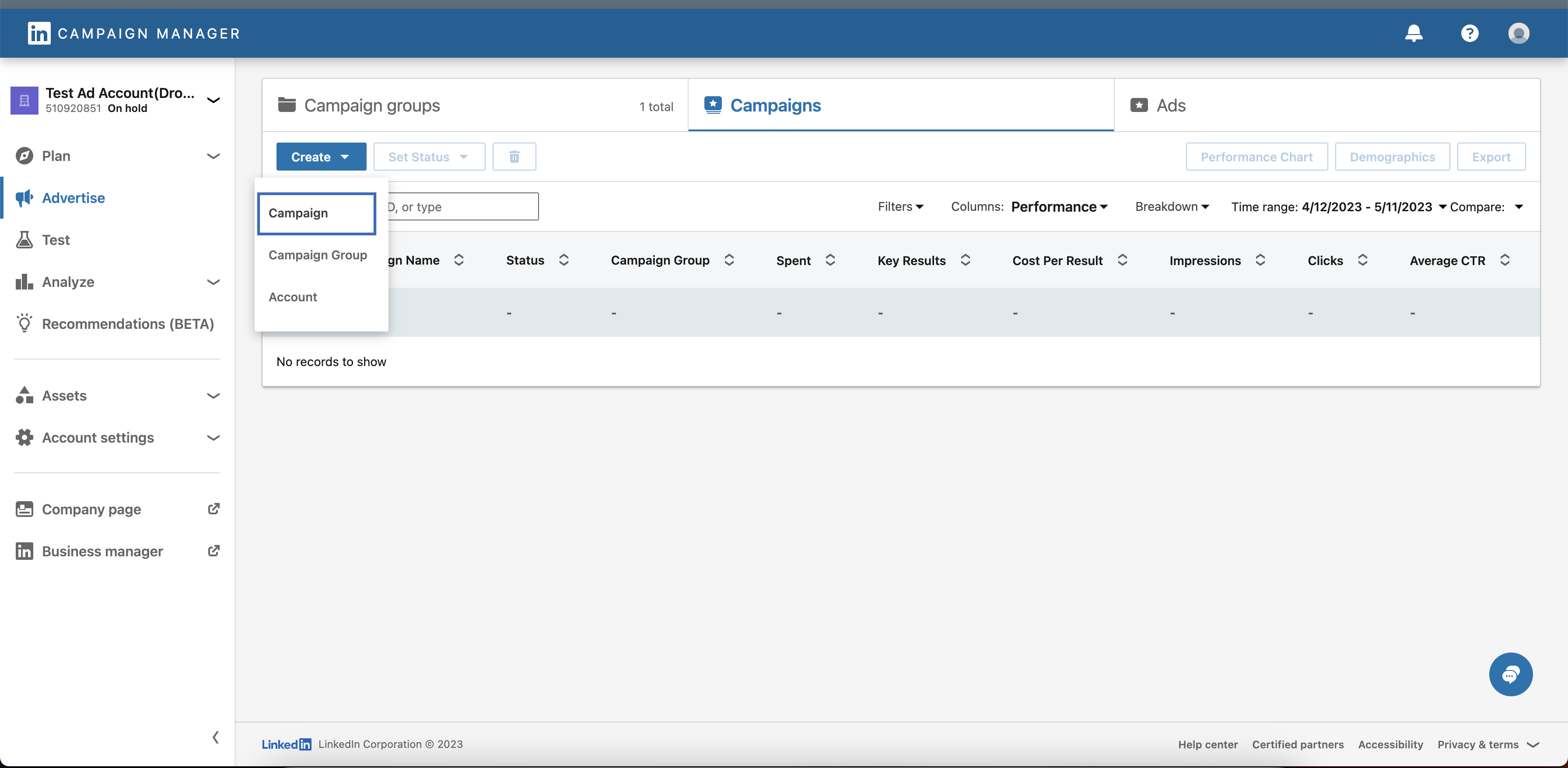Sort by Impressions column arrows
The width and height of the screenshot is (1568, 768).
click(1260, 261)
